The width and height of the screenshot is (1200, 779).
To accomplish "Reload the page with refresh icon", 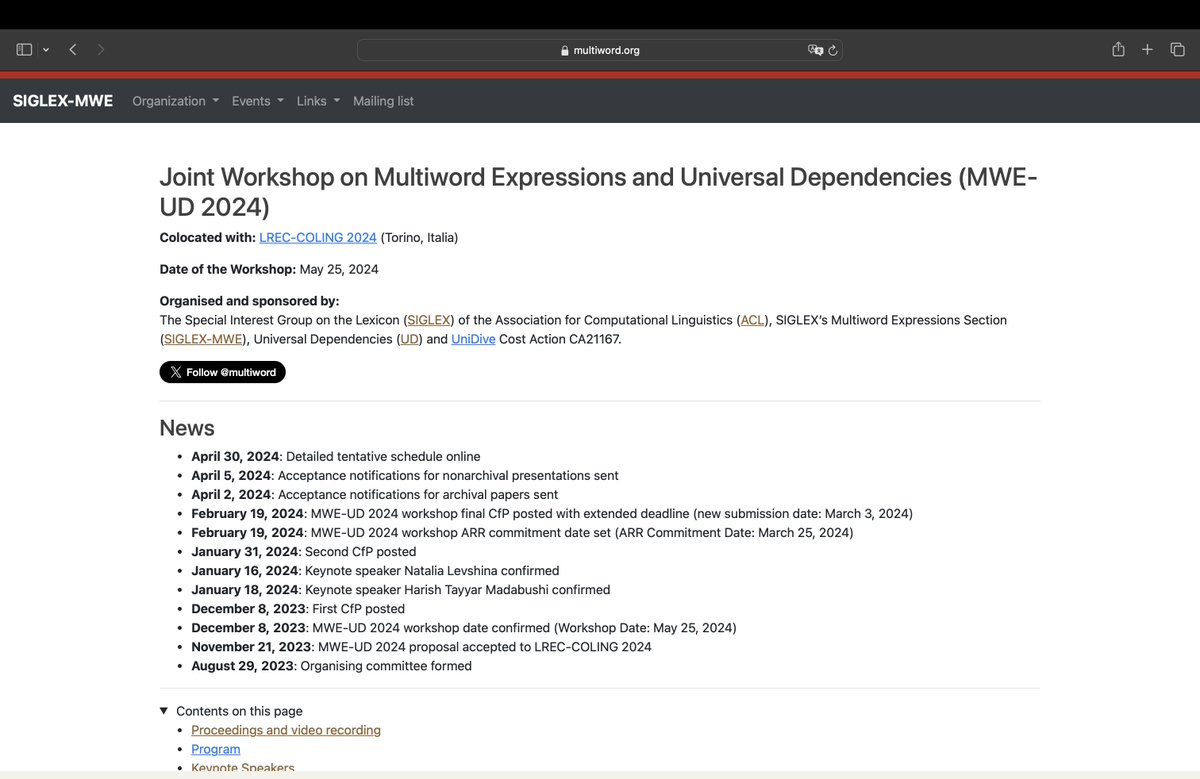I will pos(833,50).
